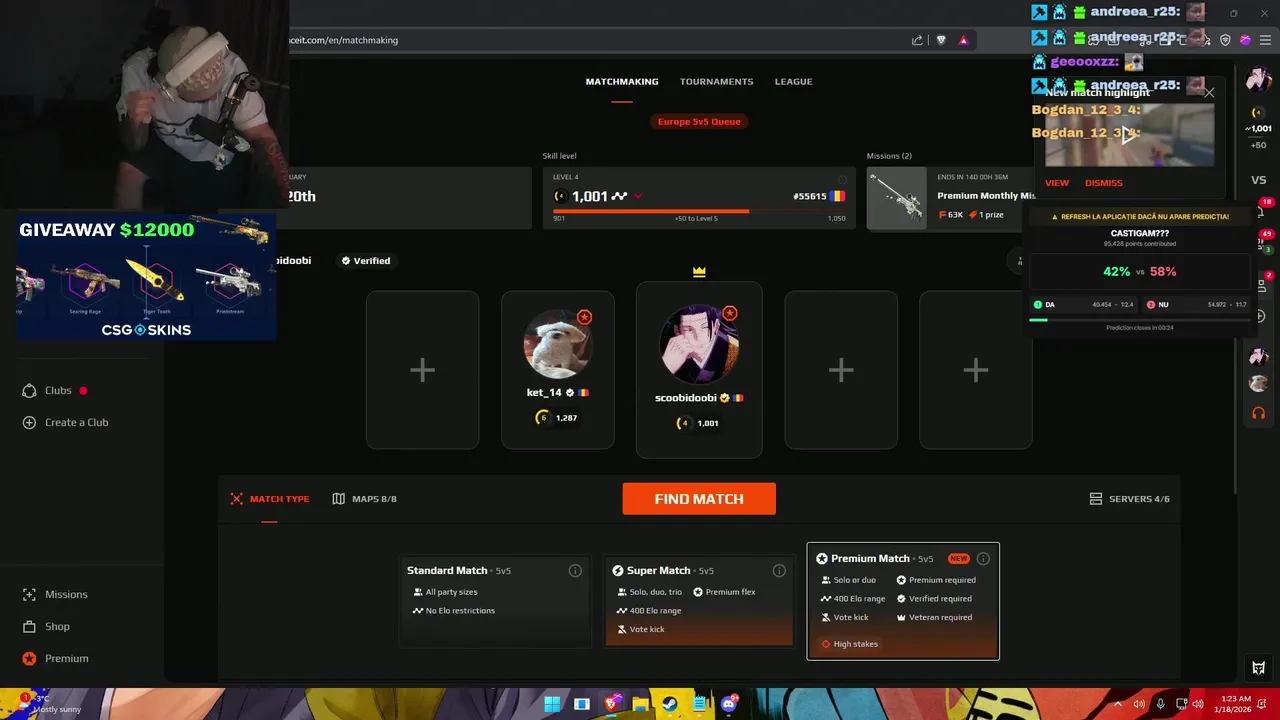
Task: Click the CSG-SKINS giveaway banner
Action: click(x=146, y=276)
